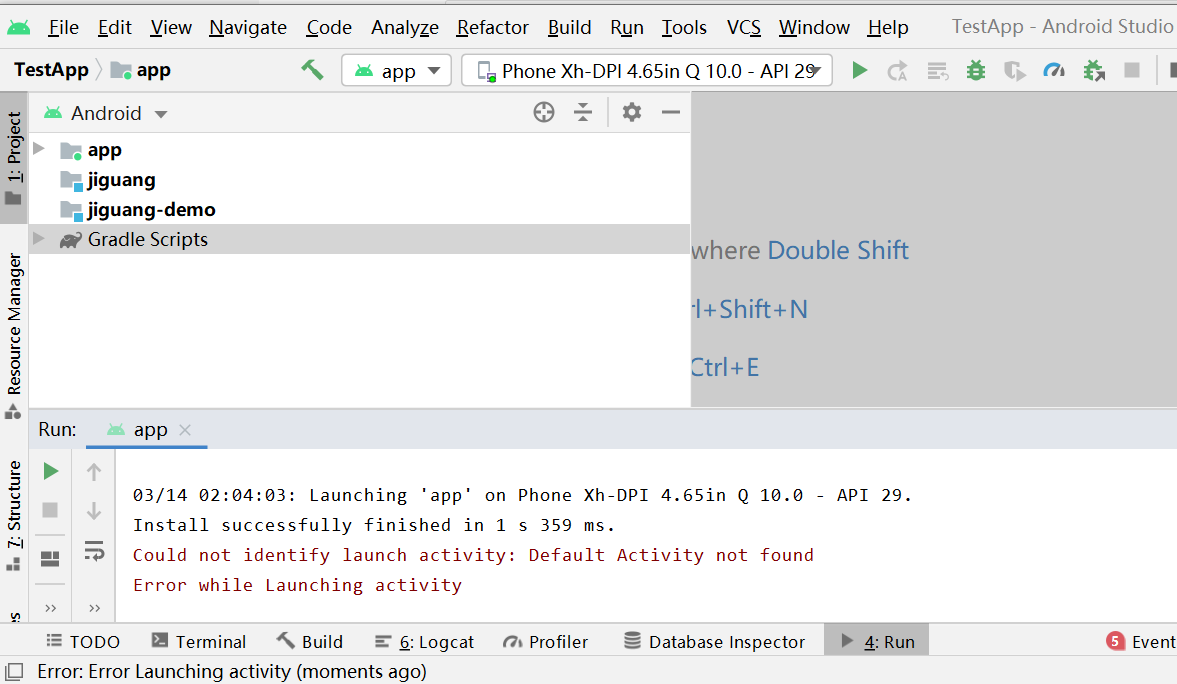Open the app run configuration dropdown
The height and width of the screenshot is (684, 1177).
tap(397, 71)
